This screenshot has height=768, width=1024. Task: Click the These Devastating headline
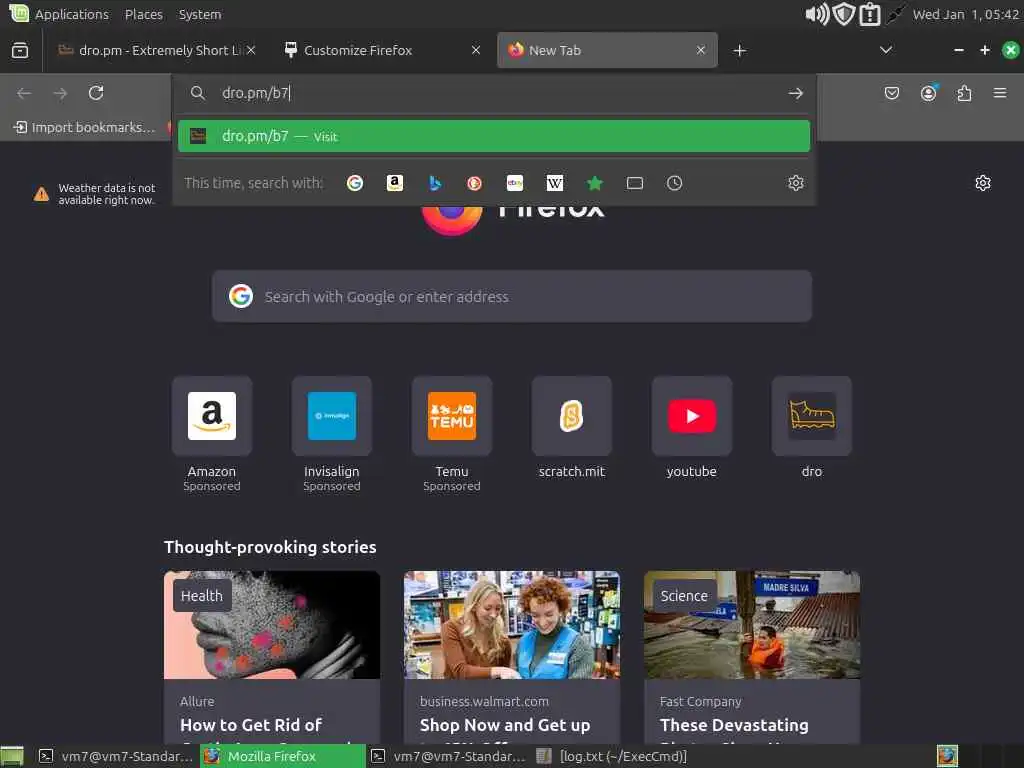tap(734, 725)
